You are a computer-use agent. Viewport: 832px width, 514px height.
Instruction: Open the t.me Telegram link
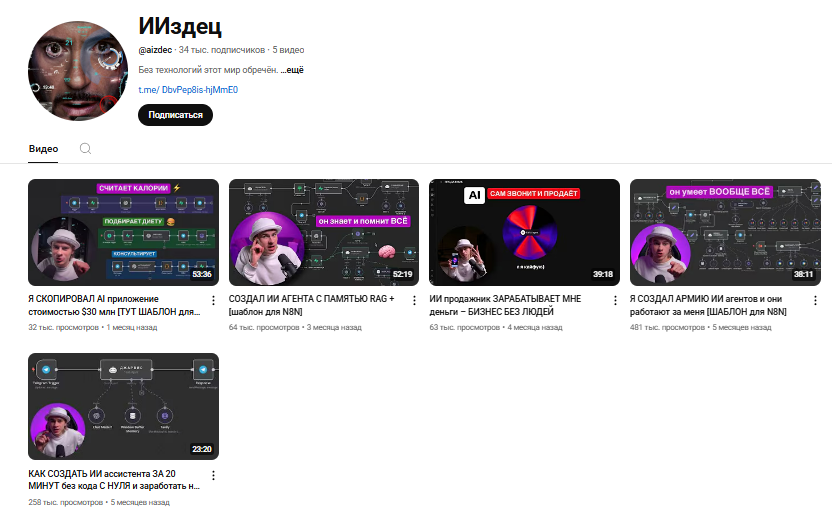coord(188,90)
